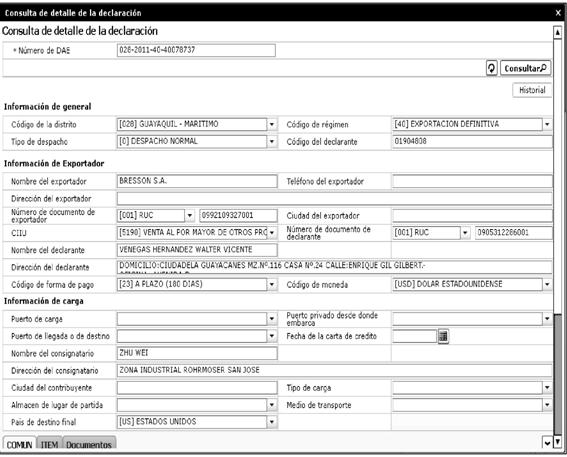Open the Historial button
Screen dimensions: 567x457
tap(532, 90)
